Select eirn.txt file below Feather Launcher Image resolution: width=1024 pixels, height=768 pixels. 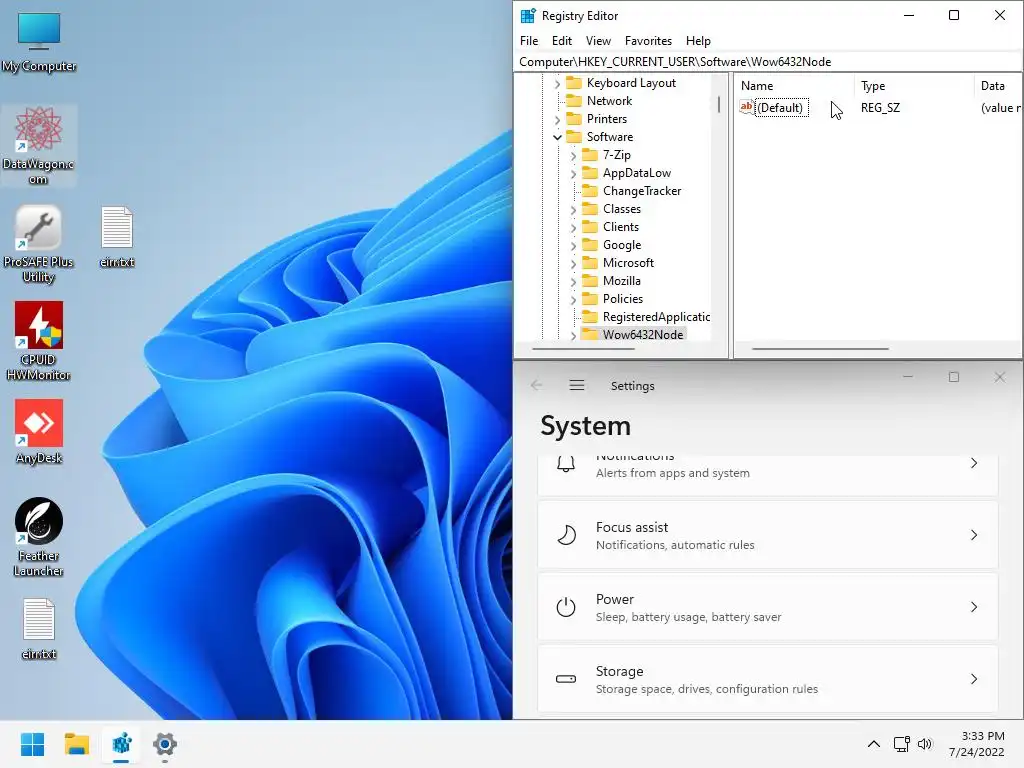39,628
